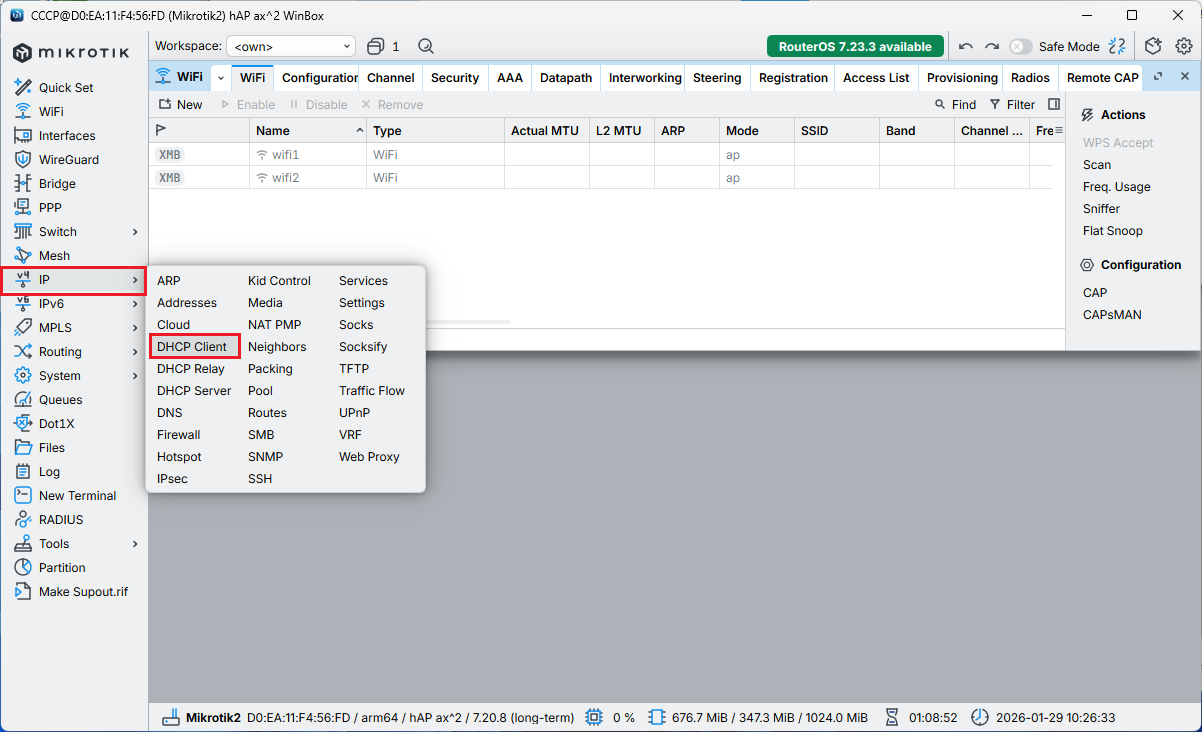1202x732 pixels.
Task: Open the table column selector icon
Action: click(1058, 131)
